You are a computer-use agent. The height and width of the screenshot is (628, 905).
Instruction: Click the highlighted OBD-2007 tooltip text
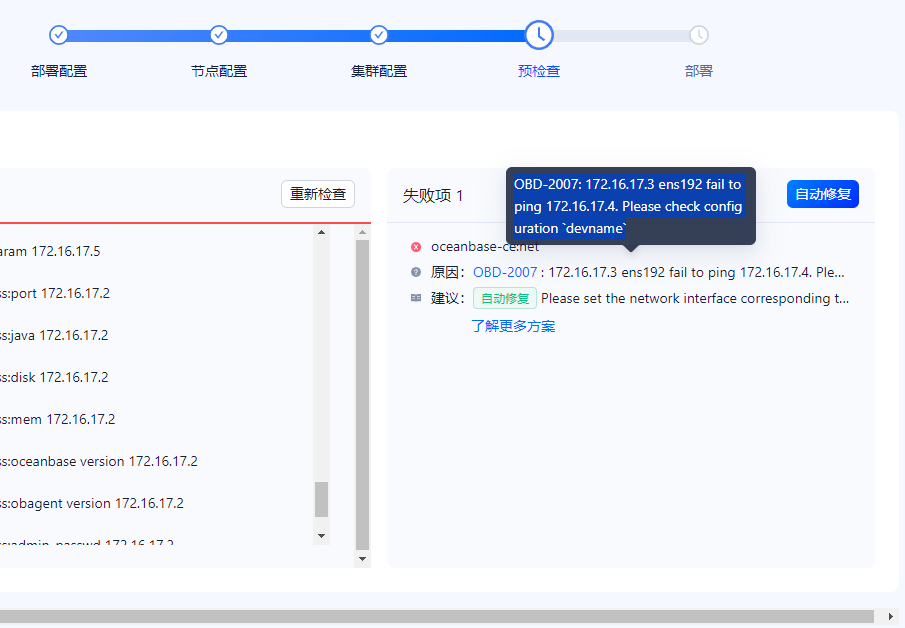tap(628, 206)
